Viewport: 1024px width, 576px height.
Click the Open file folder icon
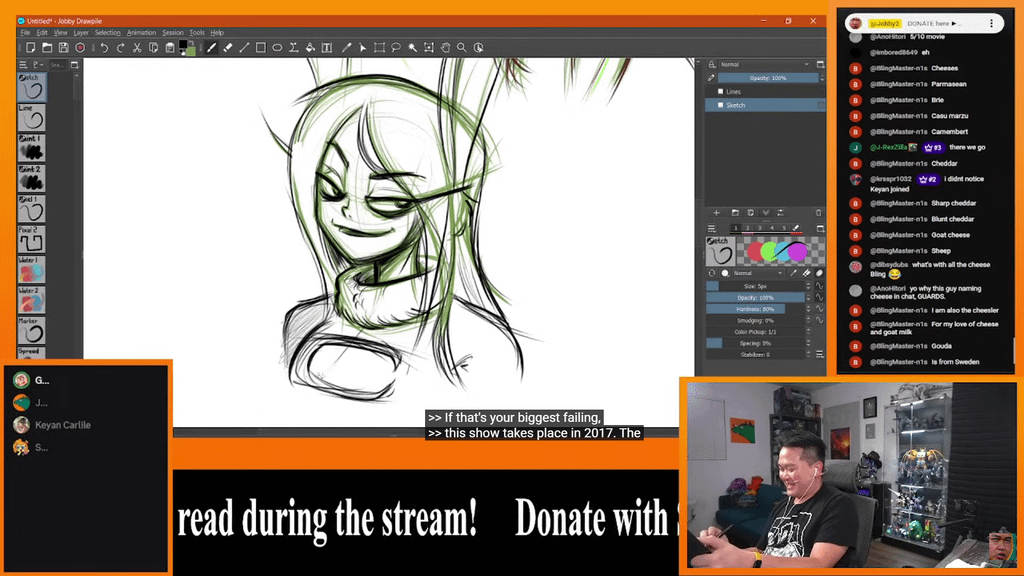[47, 48]
